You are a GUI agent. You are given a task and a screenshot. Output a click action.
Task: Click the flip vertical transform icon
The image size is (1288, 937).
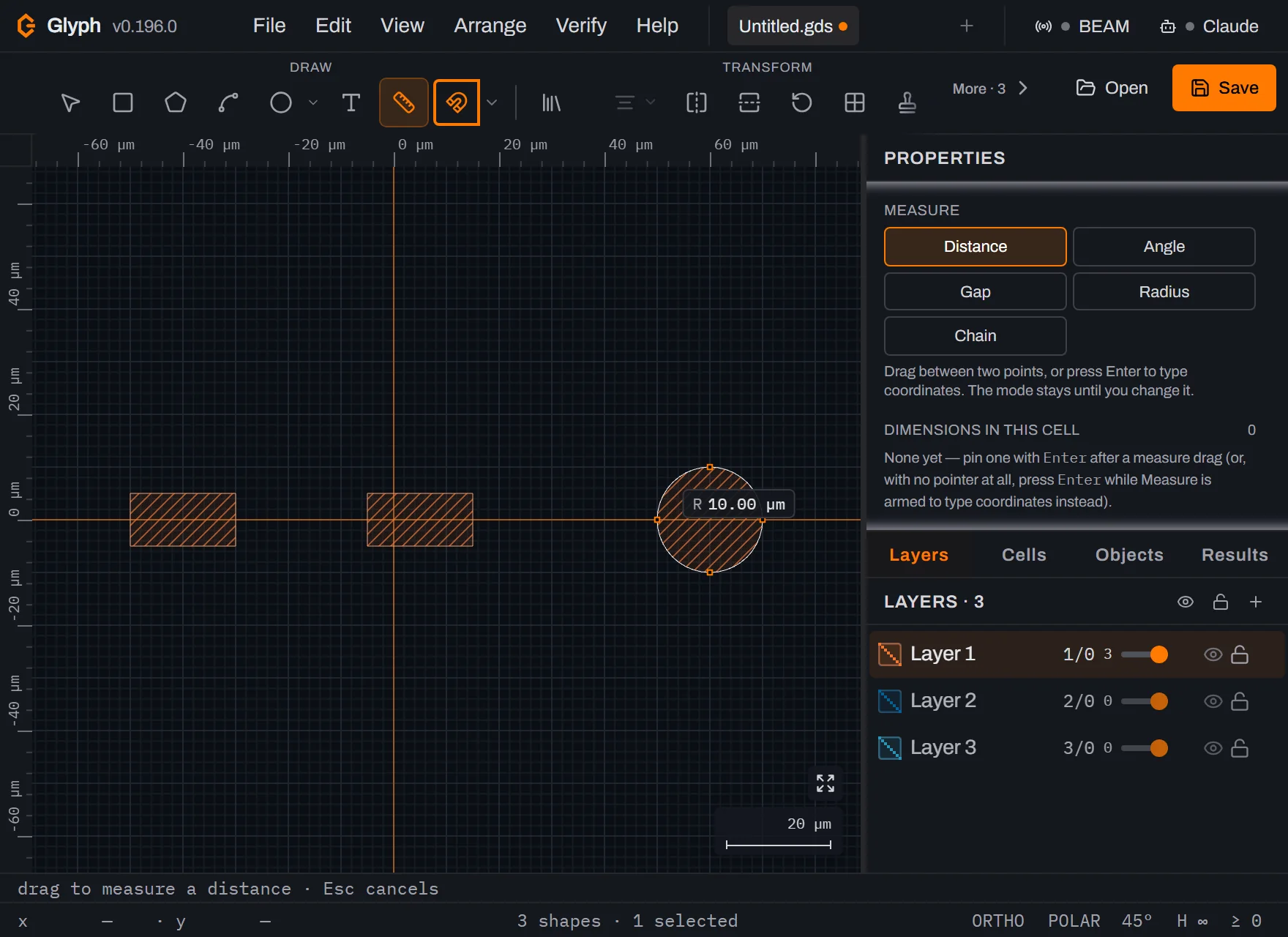[x=749, y=102]
